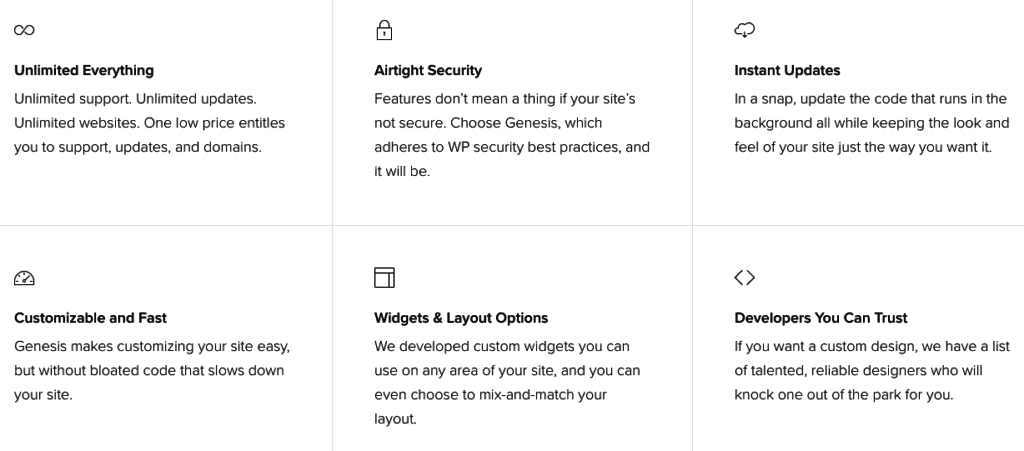Click the text about bloated code slowing sites
Viewport: 1024px width, 451px height.
tap(152, 370)
